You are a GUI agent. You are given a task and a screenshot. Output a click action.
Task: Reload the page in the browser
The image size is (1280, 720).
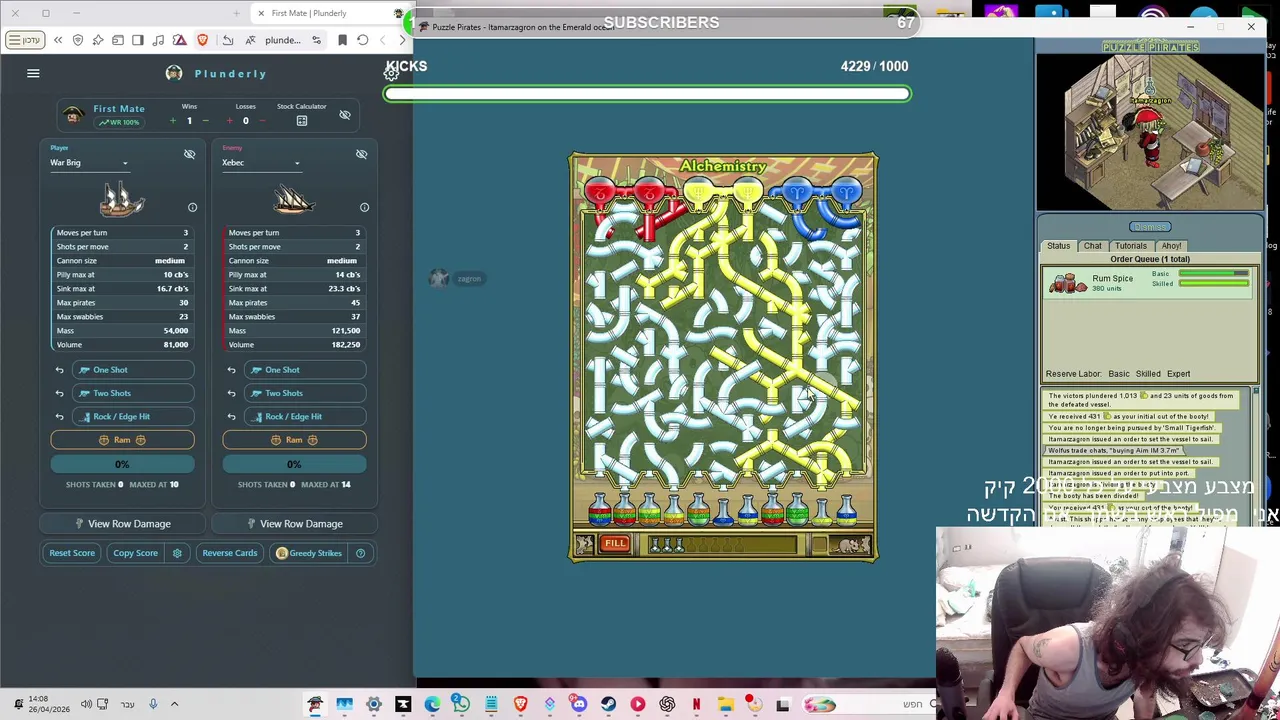point(362,40)
